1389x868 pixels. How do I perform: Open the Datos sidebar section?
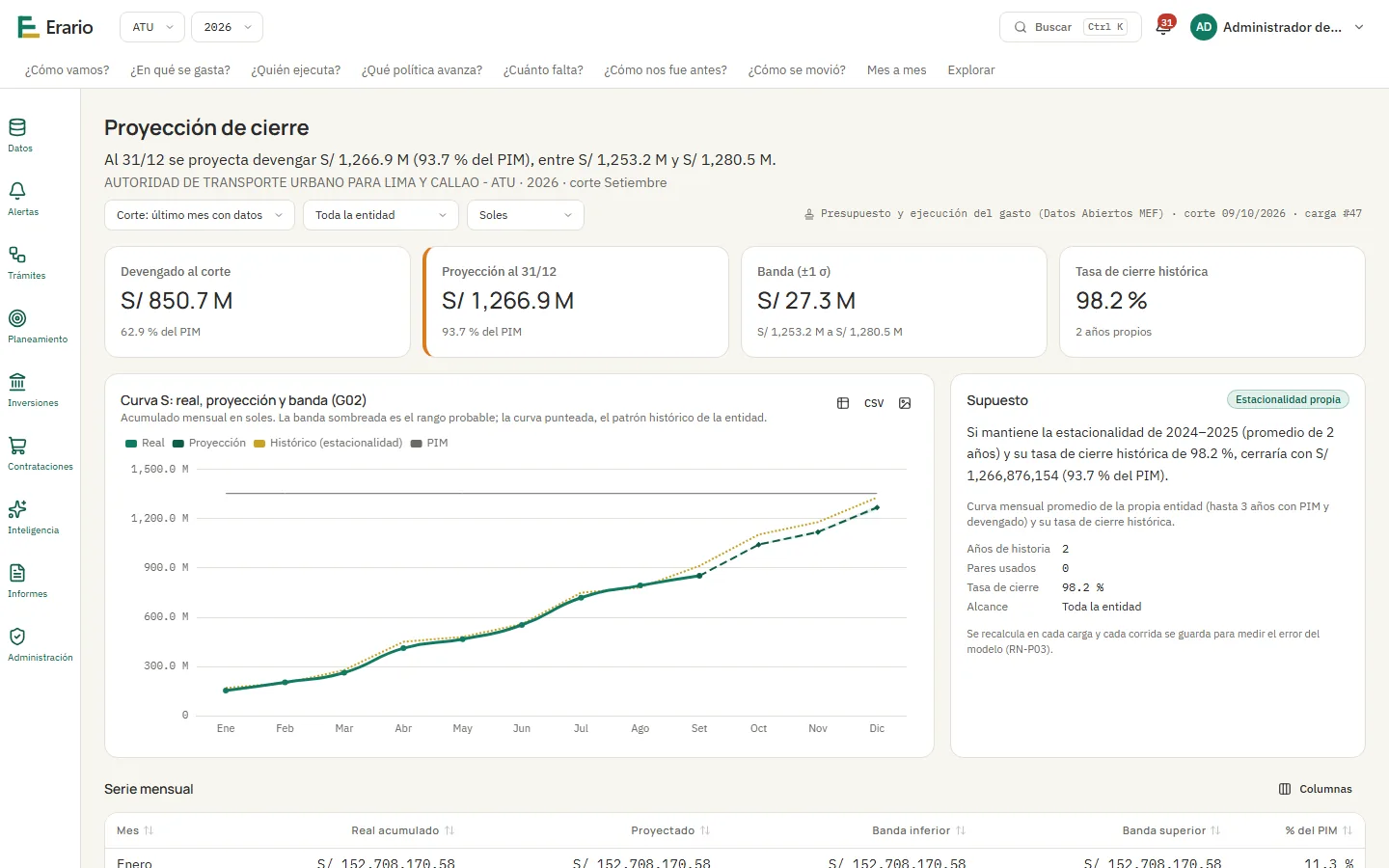(19, 135)
